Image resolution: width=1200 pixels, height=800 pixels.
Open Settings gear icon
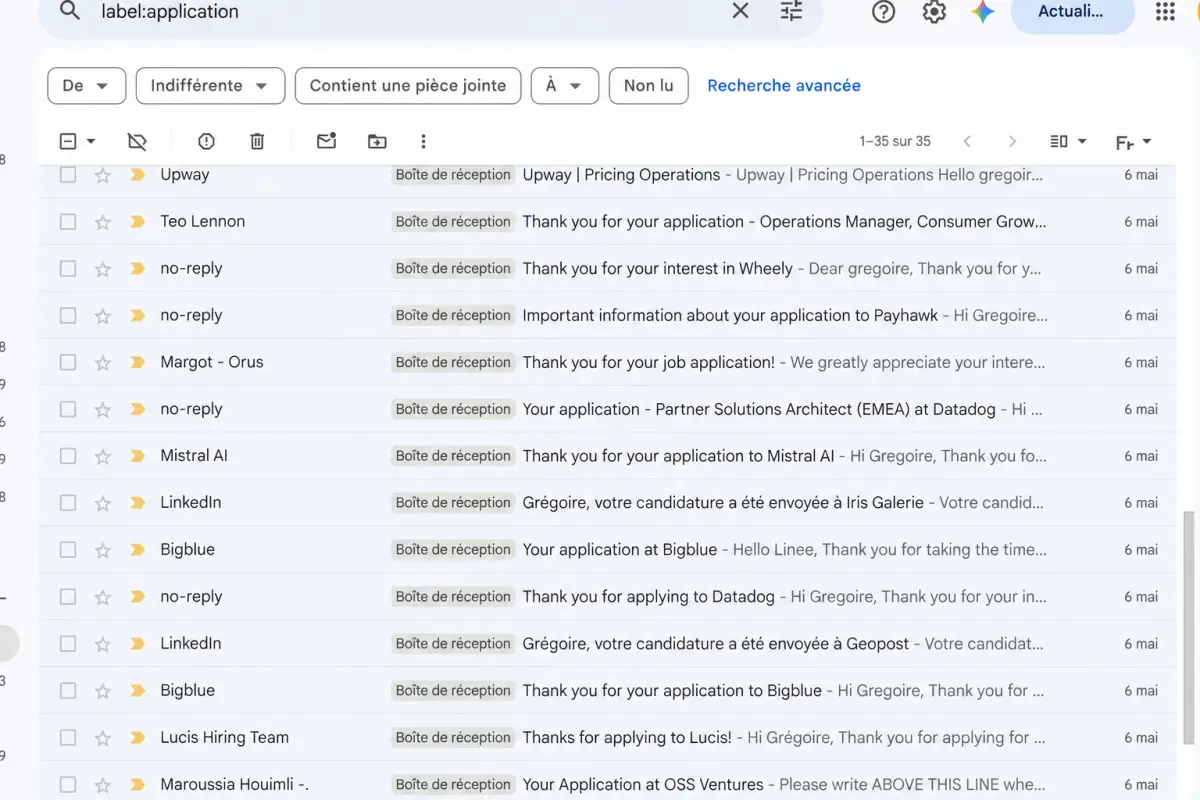pos(934,12)
